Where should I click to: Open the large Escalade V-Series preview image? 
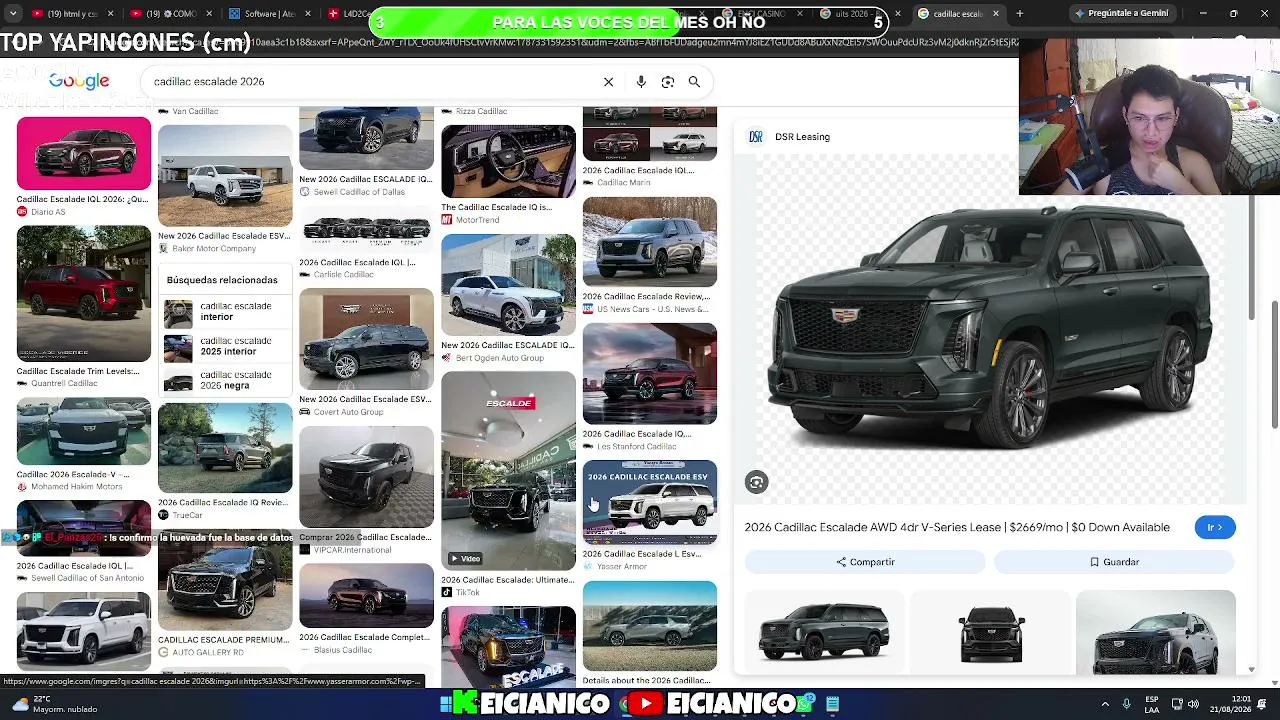point(990,330)
